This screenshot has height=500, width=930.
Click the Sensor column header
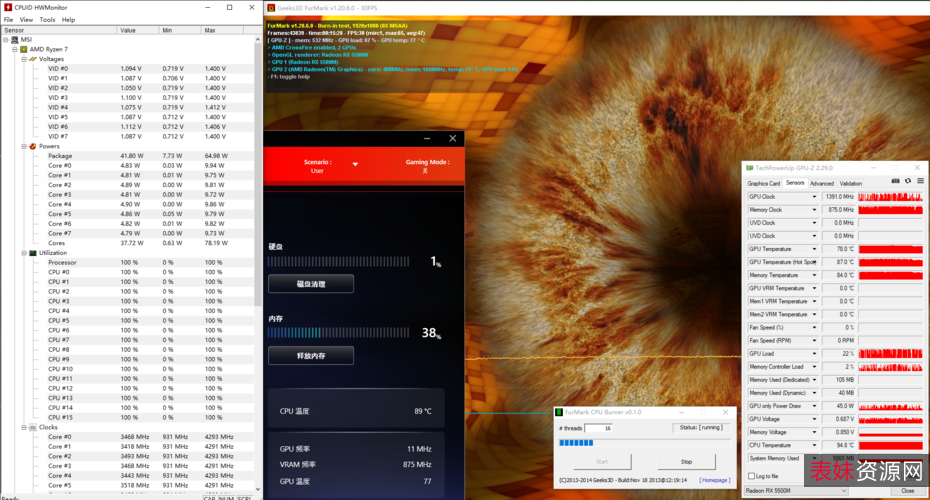(x=59, y=30)
